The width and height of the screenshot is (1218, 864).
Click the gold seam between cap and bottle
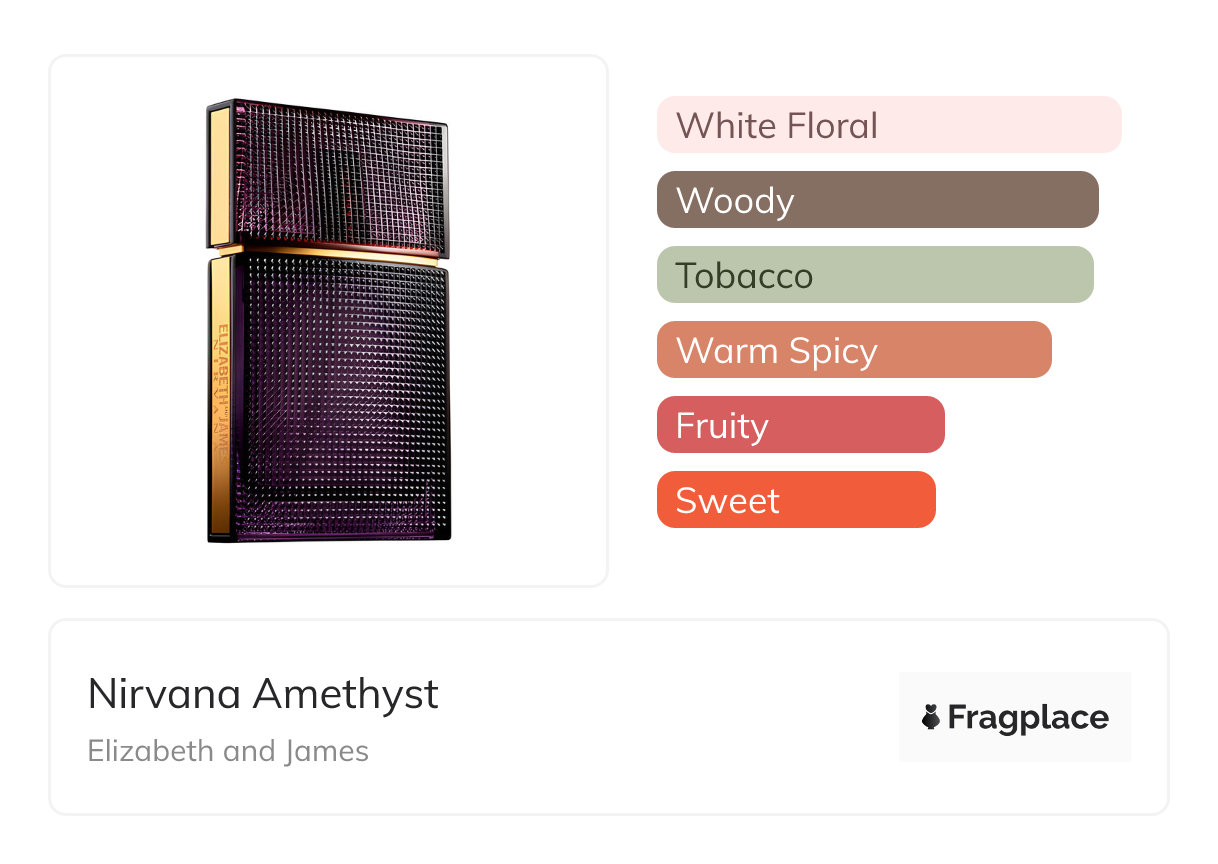(335, 252)
